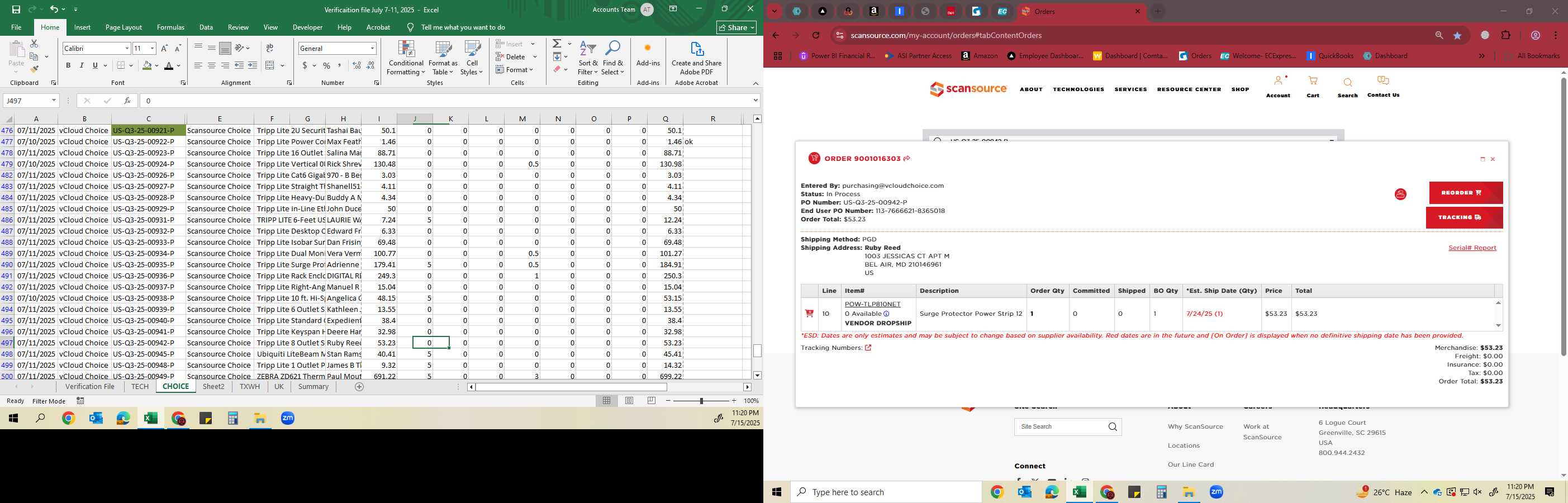Click the Fill Color paint bucket swatch
1568x503 pixels.
click(x=147, y=65)
